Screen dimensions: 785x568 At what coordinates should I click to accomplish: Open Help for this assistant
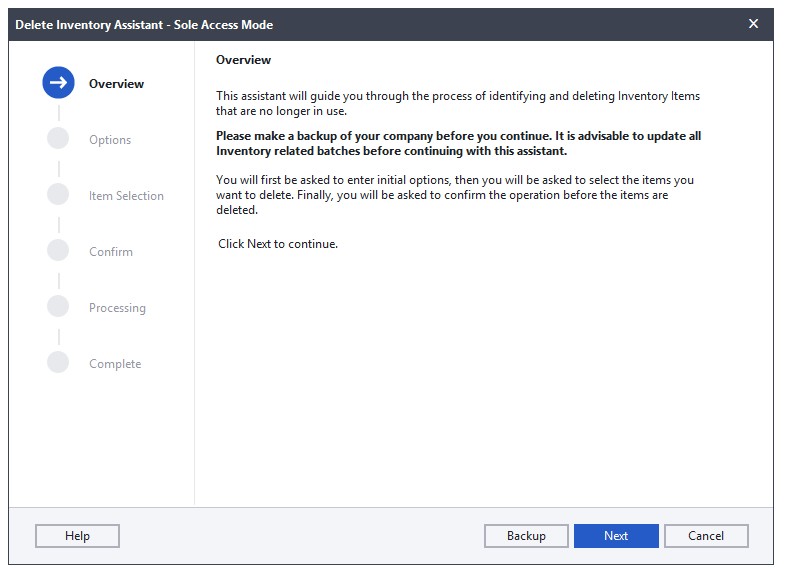(77, 536)
